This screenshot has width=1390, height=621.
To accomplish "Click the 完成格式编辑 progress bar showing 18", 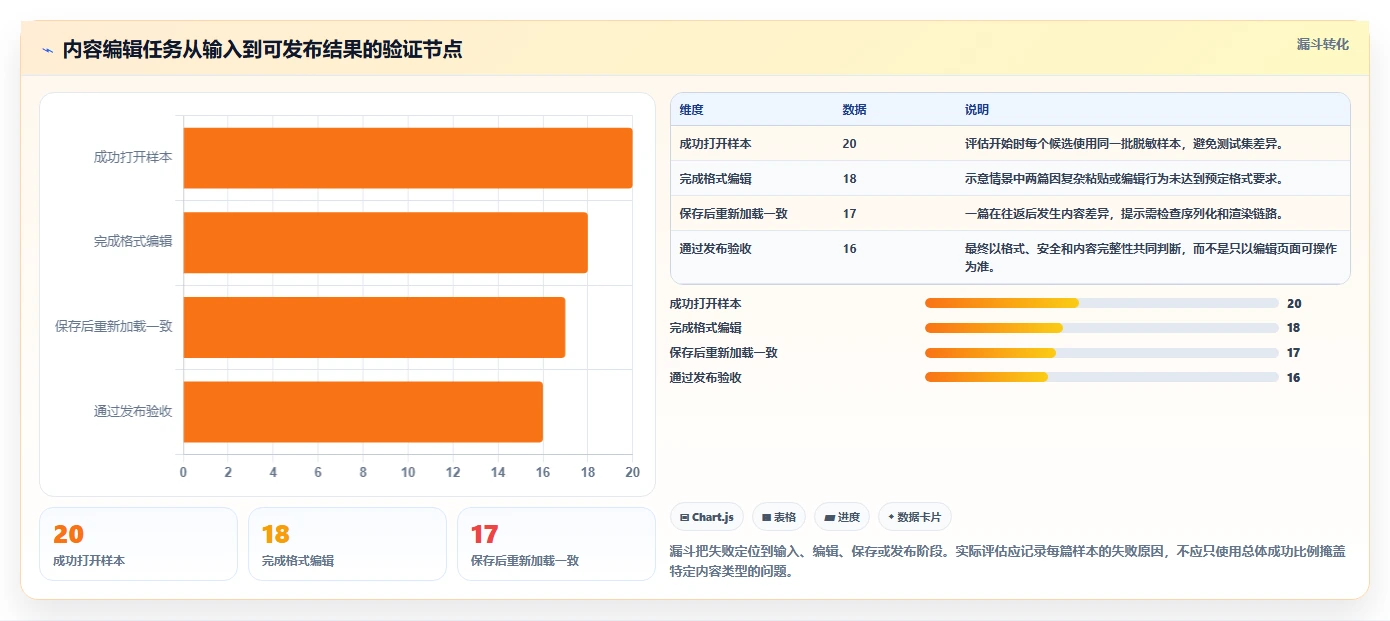I will pyautogui.click(x=1102, y=328).
